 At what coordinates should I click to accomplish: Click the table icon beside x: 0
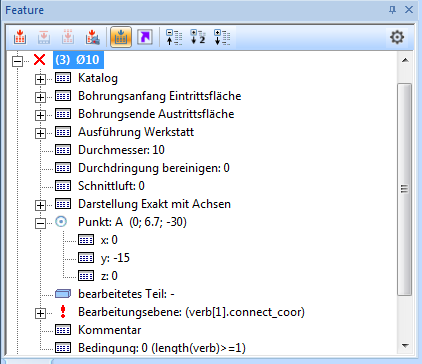pyautogui.click(x=86, y=240)
